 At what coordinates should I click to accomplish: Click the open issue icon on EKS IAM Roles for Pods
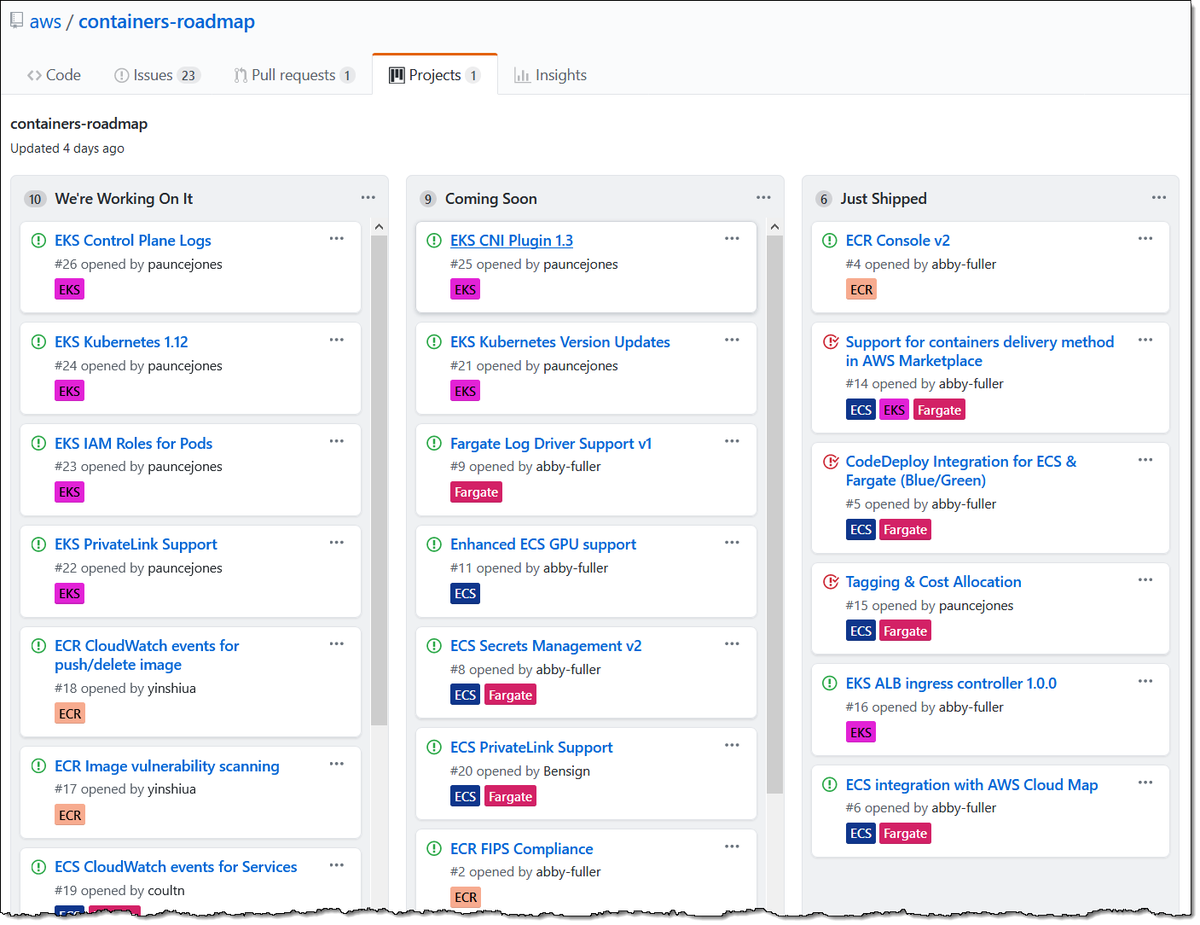(38, 443)
